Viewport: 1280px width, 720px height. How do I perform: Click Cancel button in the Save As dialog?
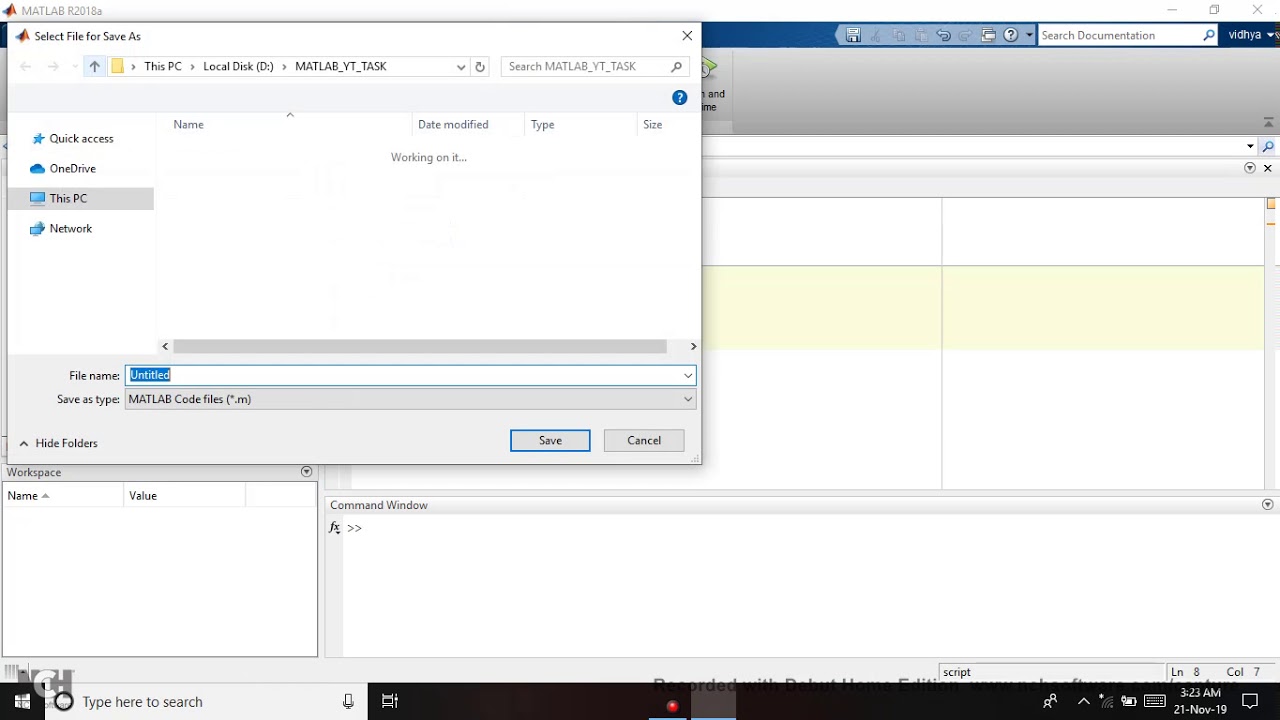click(644, 440)
